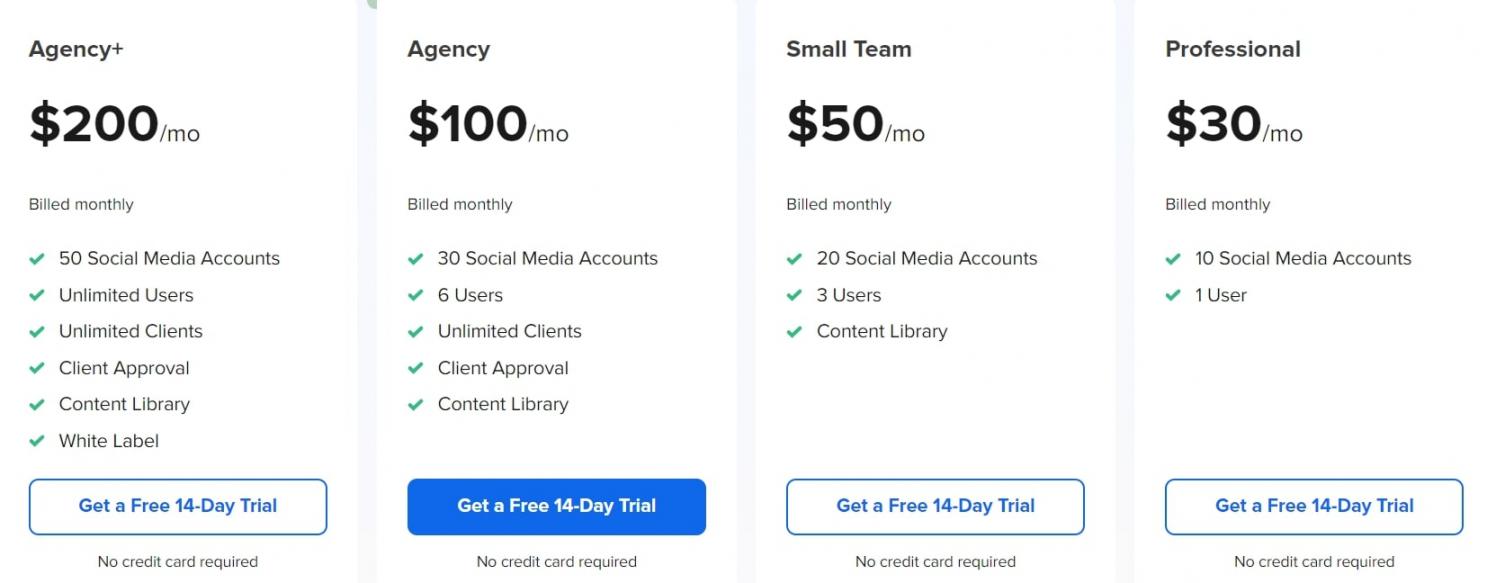Click the Agency+ plan heading
This screenshot has width=1487, height=583.
pyautogui.click(x=76, y=49)
